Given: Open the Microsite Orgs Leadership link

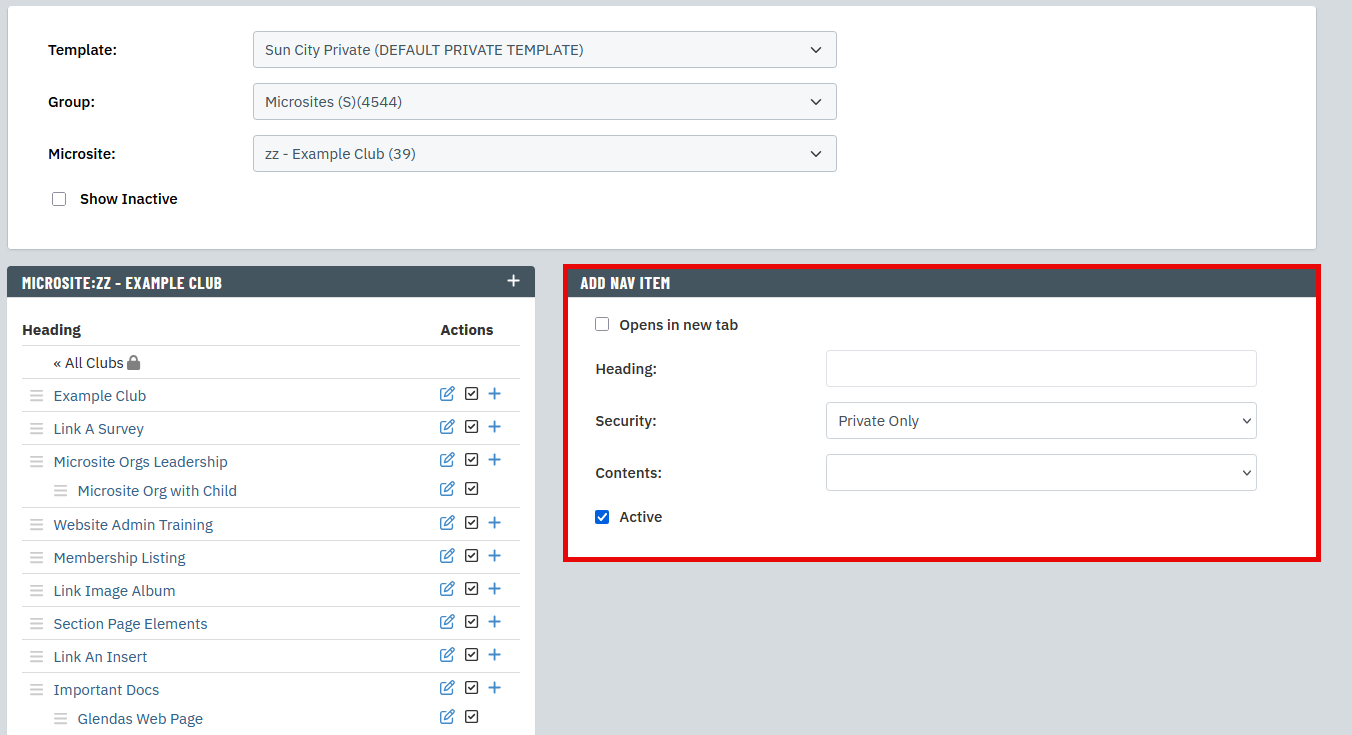Looking at the screenshot, I should (x=140, y=462).
